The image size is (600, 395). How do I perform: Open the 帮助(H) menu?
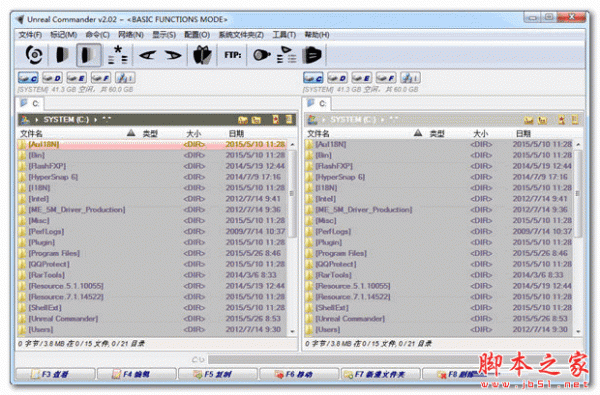click(x=317, y=35)
